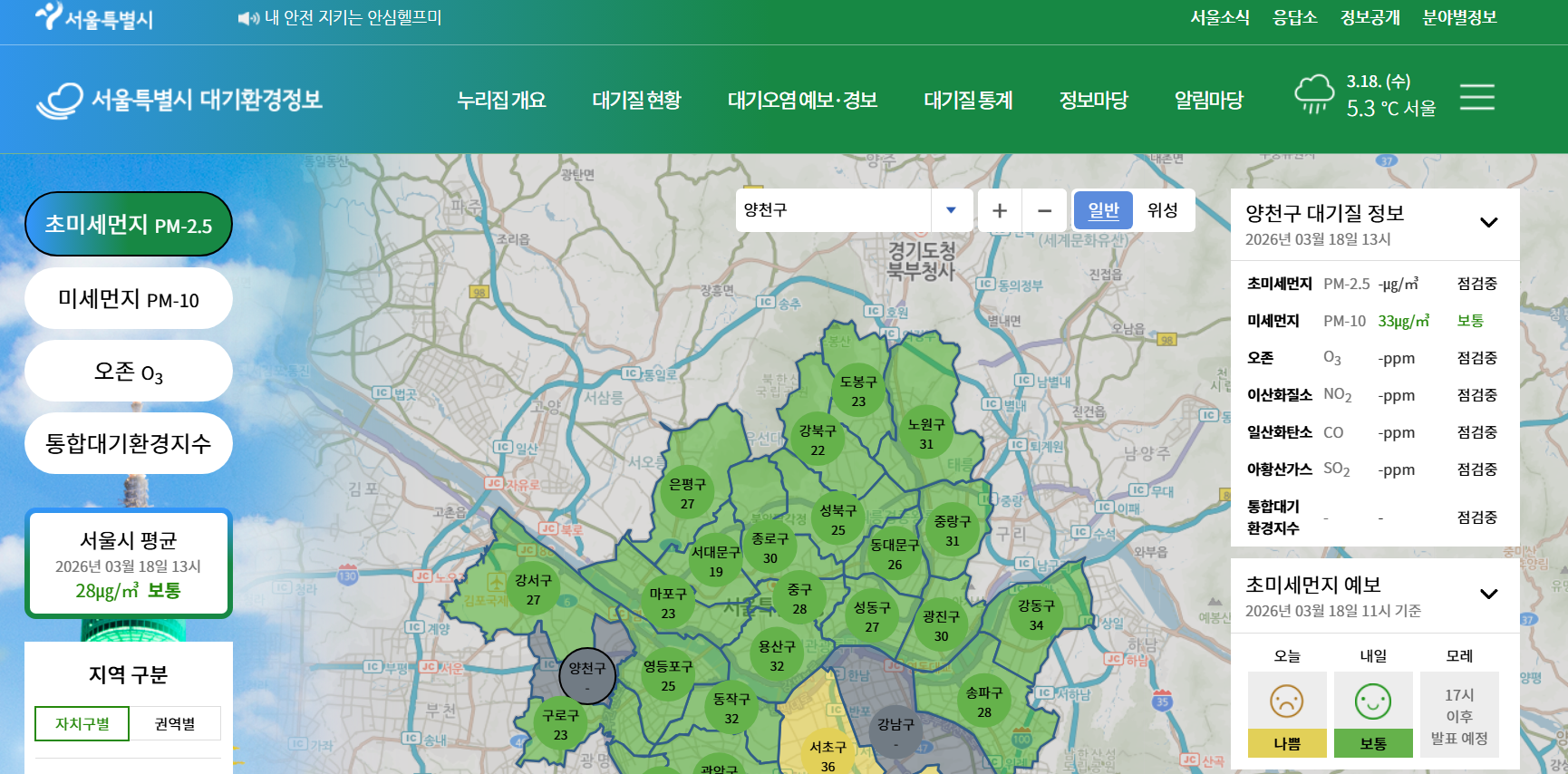Select 양천구 district marker on map

(587, 676)
